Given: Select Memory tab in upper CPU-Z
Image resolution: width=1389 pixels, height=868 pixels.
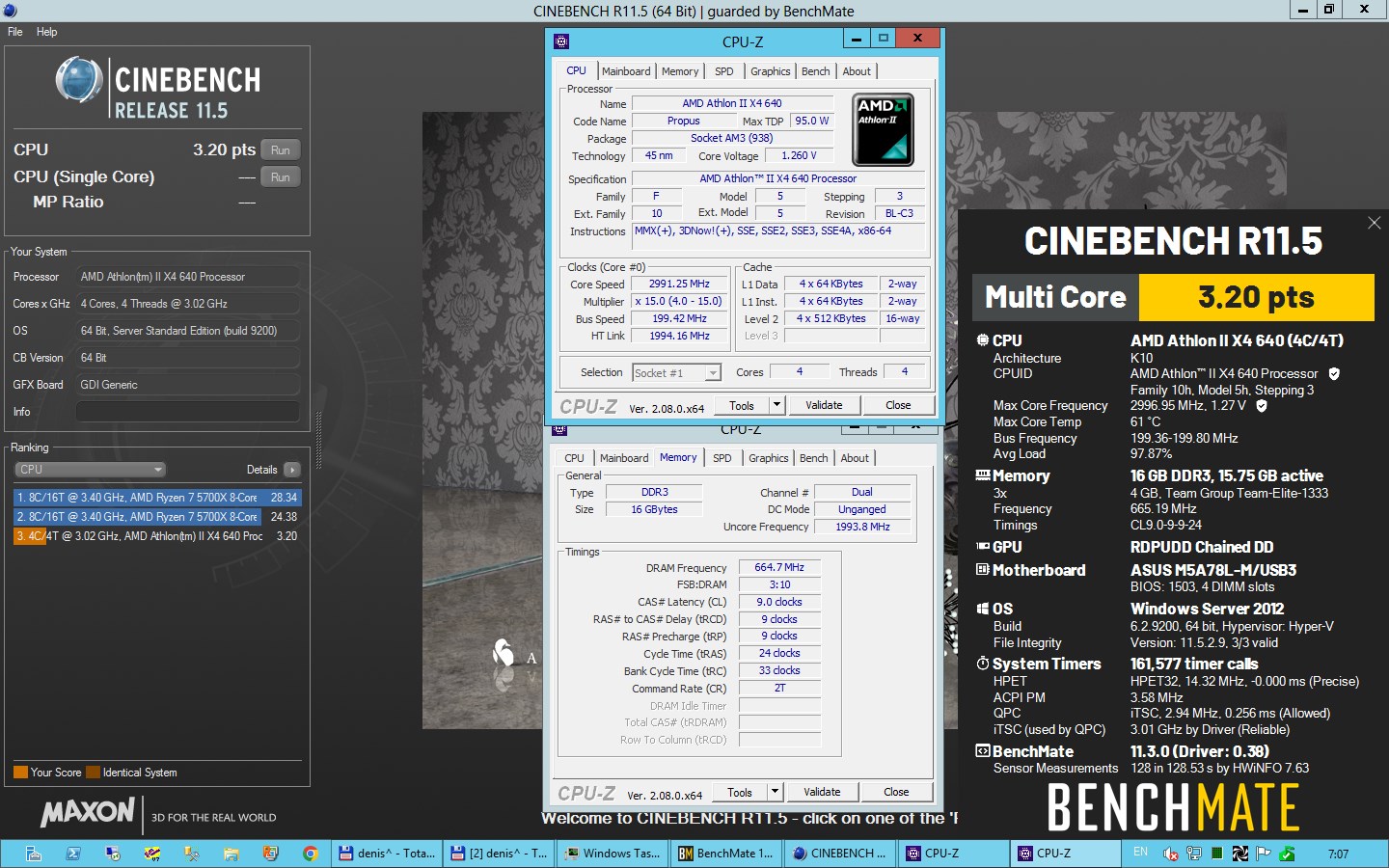Looking at the screenshot, I should click(680, 71).
